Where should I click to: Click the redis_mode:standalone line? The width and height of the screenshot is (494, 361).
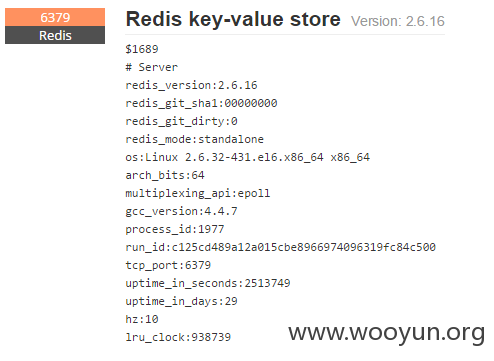point(195,139)
